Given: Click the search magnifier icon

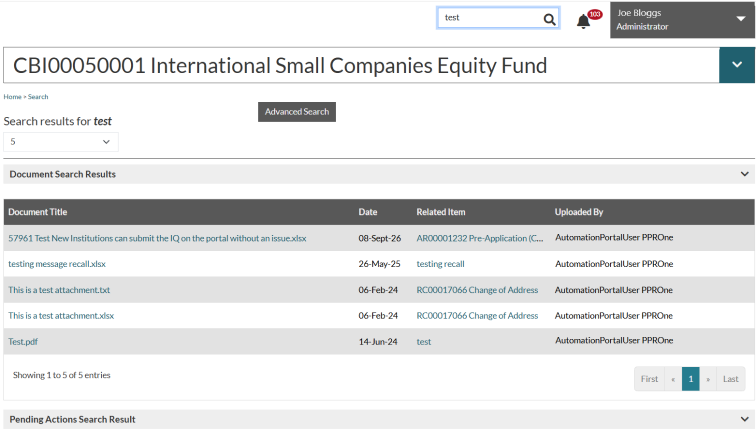Looking at the screenshot, I should (x=549, y=19).
